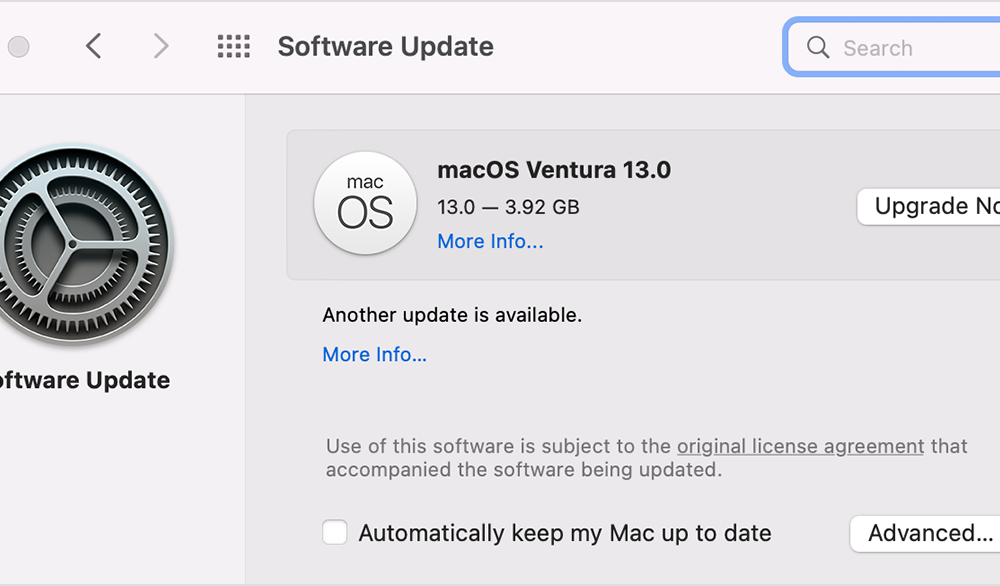Focus the Search input field
This screenshot has height=586, width=1000.
click(894, 48)
